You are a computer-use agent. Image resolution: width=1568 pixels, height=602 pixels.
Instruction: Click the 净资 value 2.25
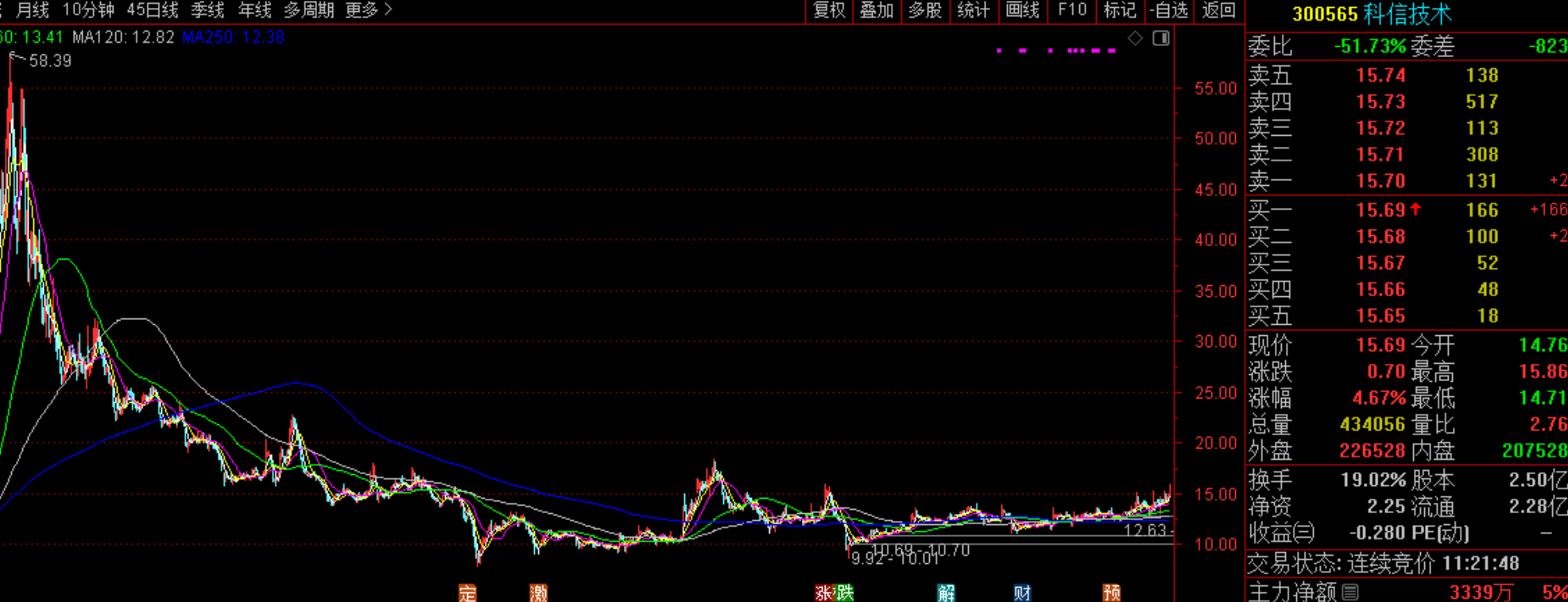pos(1386,507)
